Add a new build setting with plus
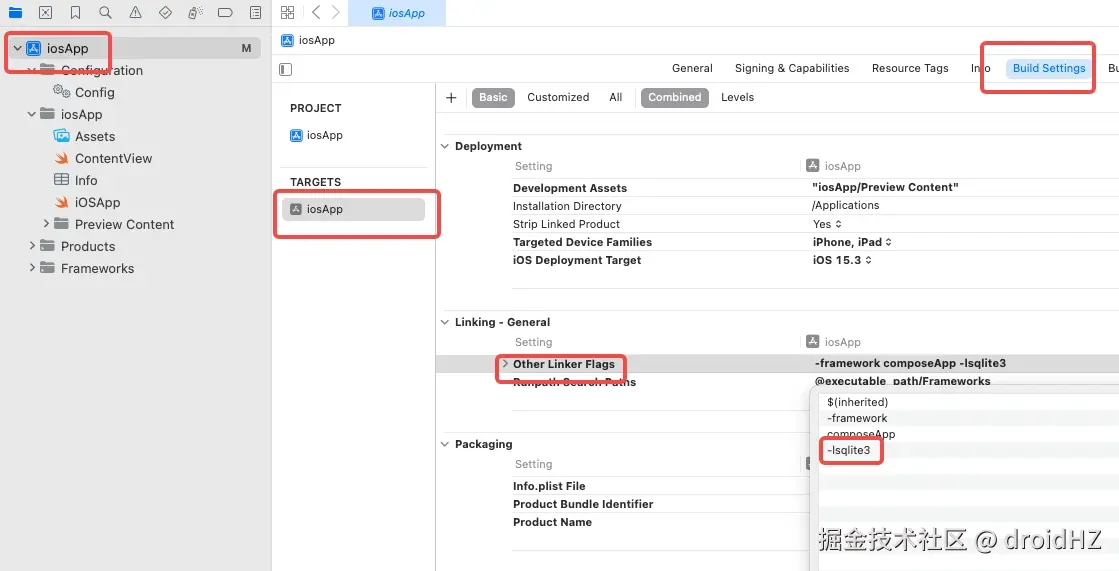The width and height of the screenshot is (1119, 571). click(x=451, y=97)
